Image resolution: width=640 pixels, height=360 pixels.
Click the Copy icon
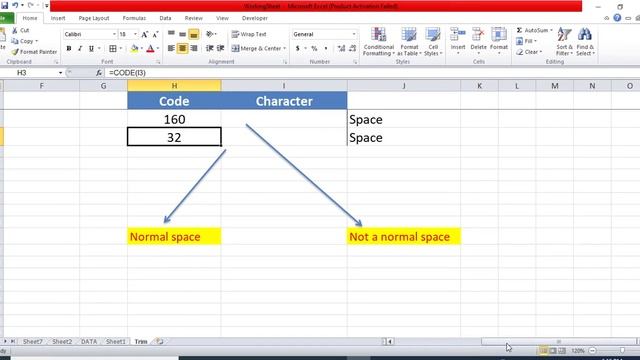pyautogui.click(x=15, y=41)
